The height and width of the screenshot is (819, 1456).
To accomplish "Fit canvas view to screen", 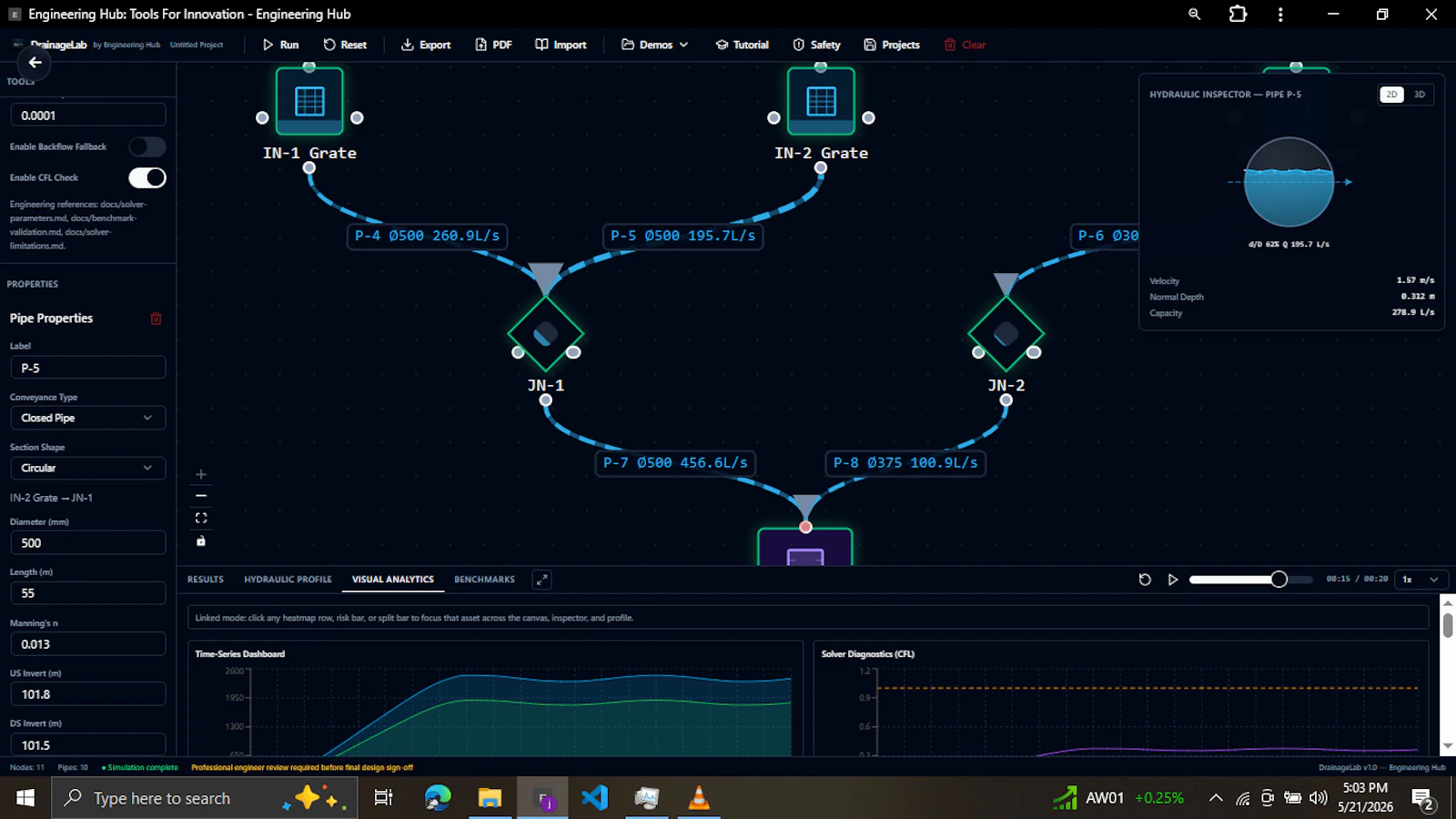I will (201, 518).
